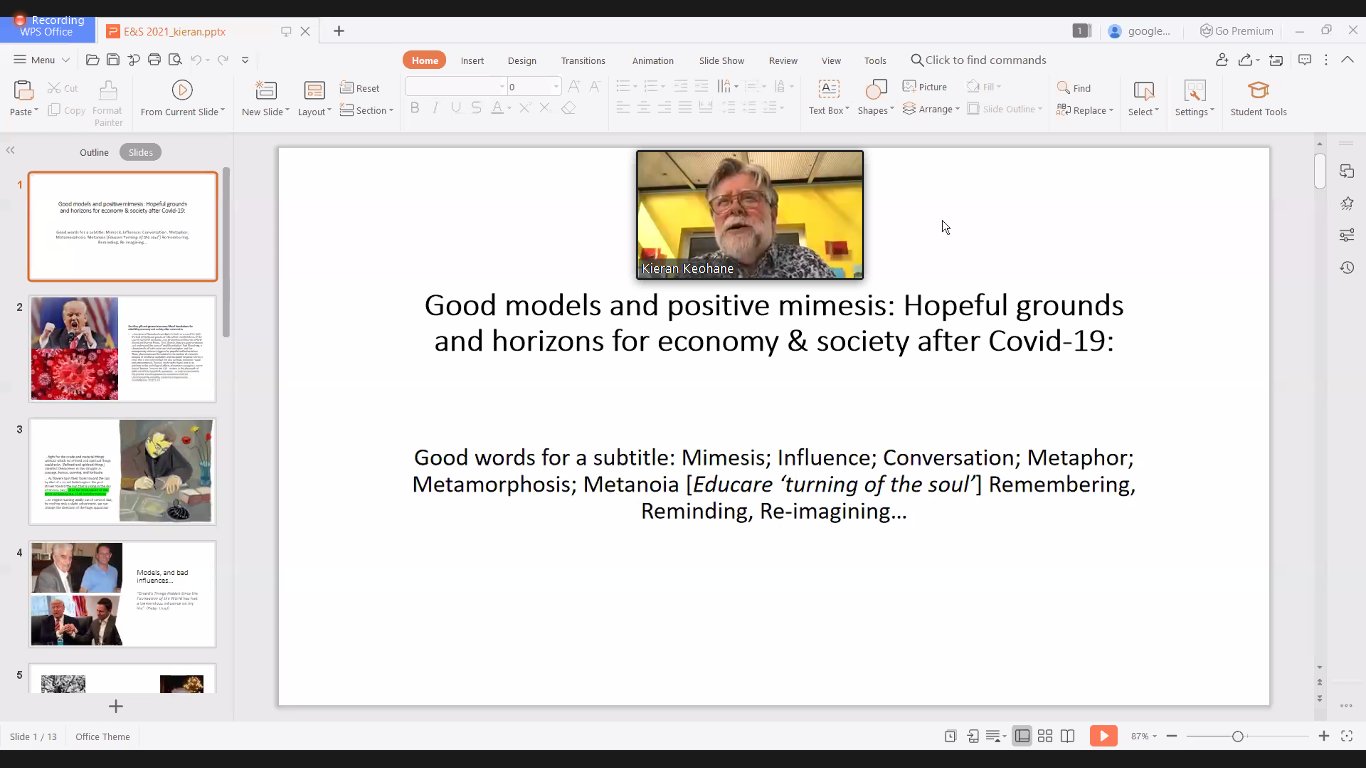Click the WPS Office home tab

[x=46, y=31]
